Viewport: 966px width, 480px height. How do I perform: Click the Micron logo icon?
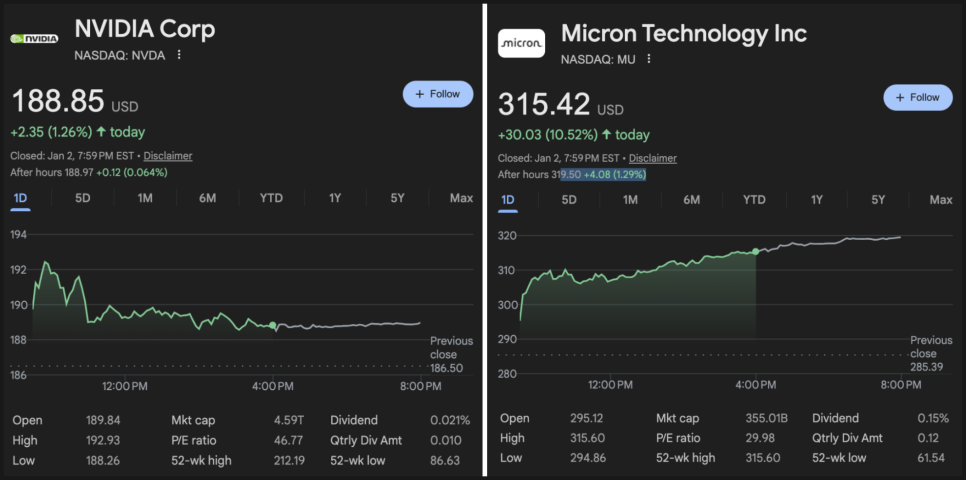tap(521, 43)
